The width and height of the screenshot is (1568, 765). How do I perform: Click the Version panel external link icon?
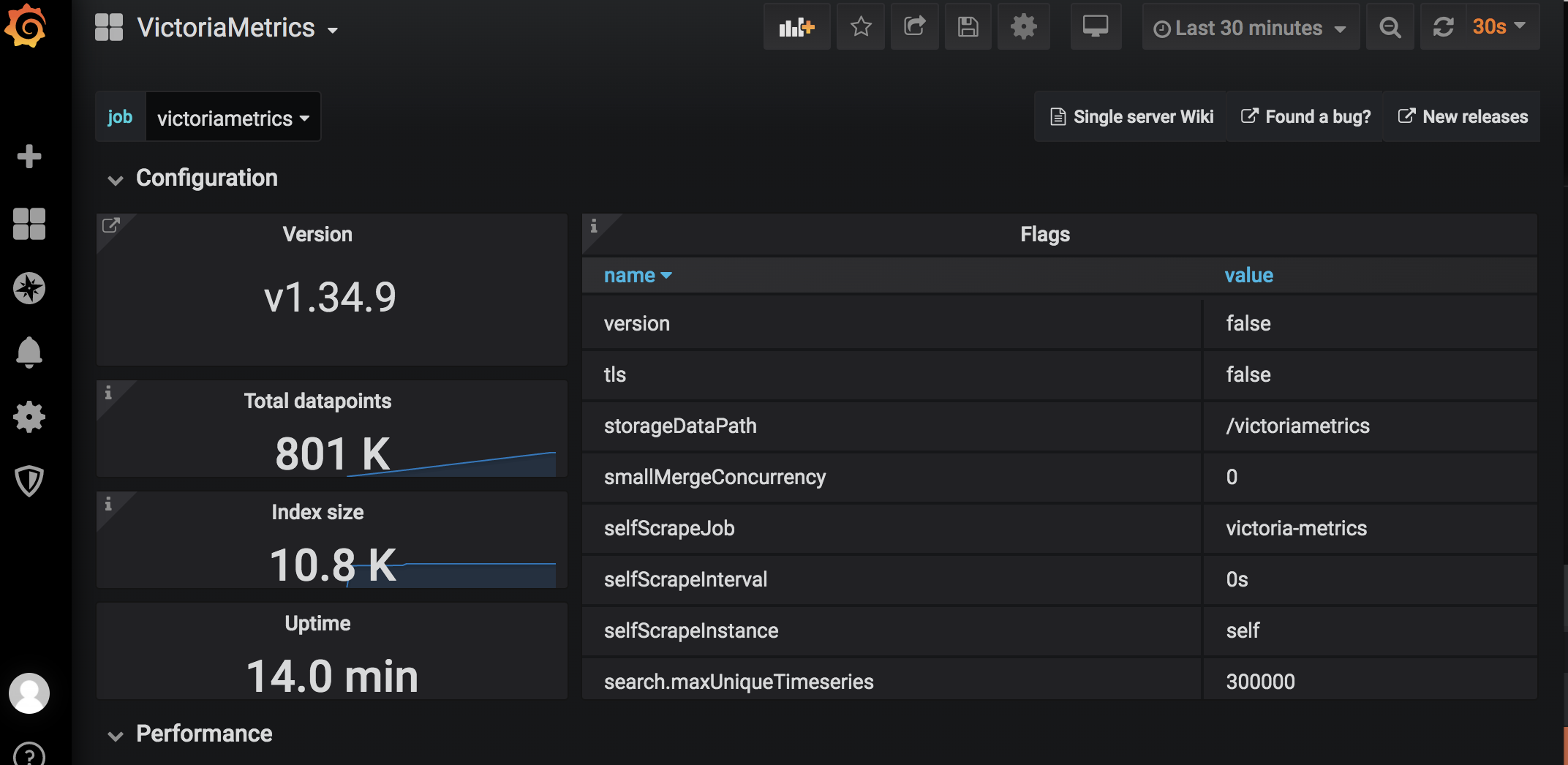point(110,225)
